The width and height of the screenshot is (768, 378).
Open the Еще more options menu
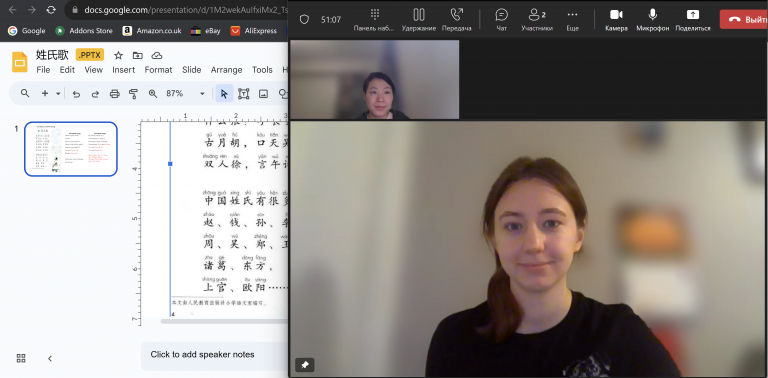point(573,20)
